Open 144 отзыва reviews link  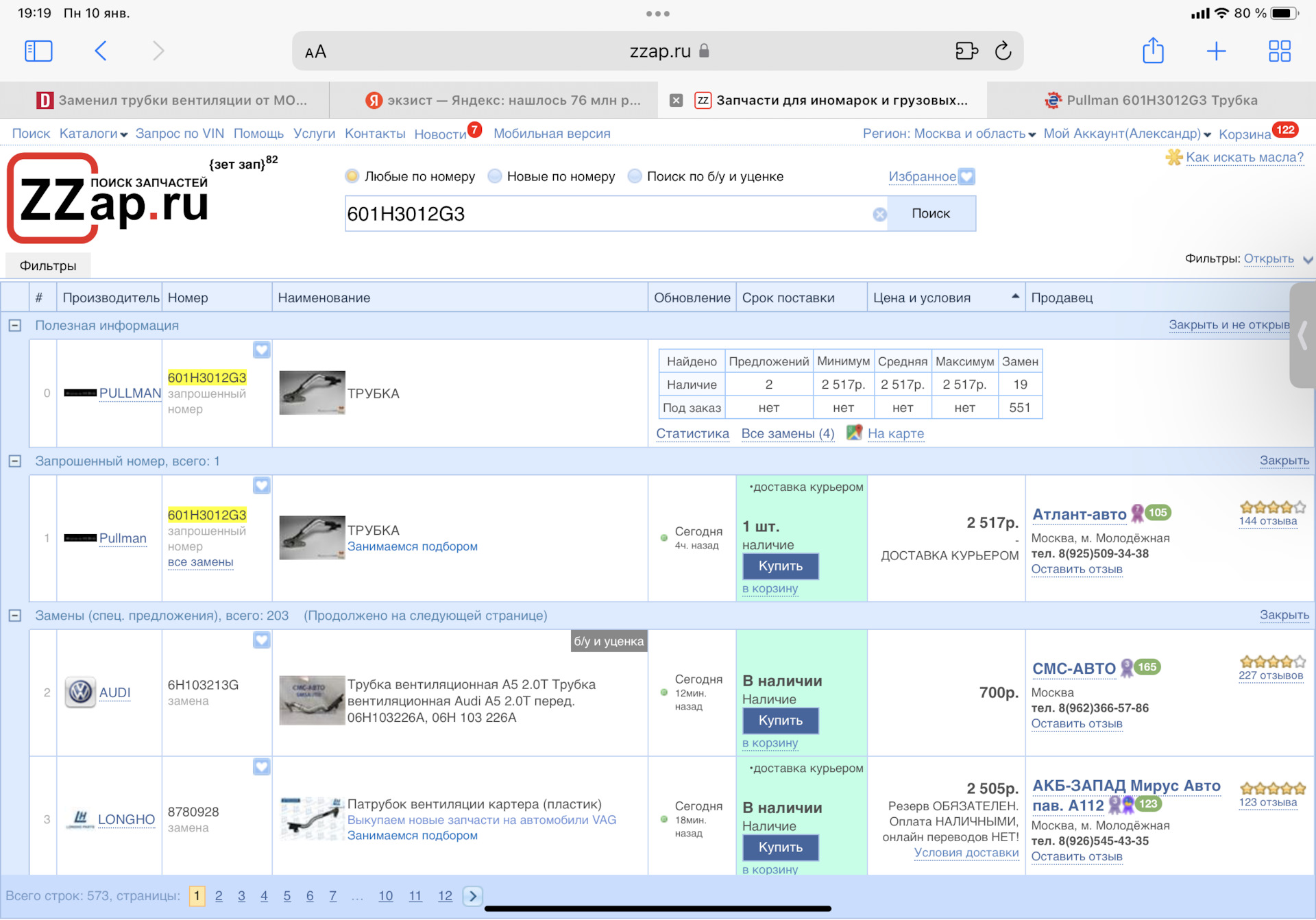[1267, 521]
